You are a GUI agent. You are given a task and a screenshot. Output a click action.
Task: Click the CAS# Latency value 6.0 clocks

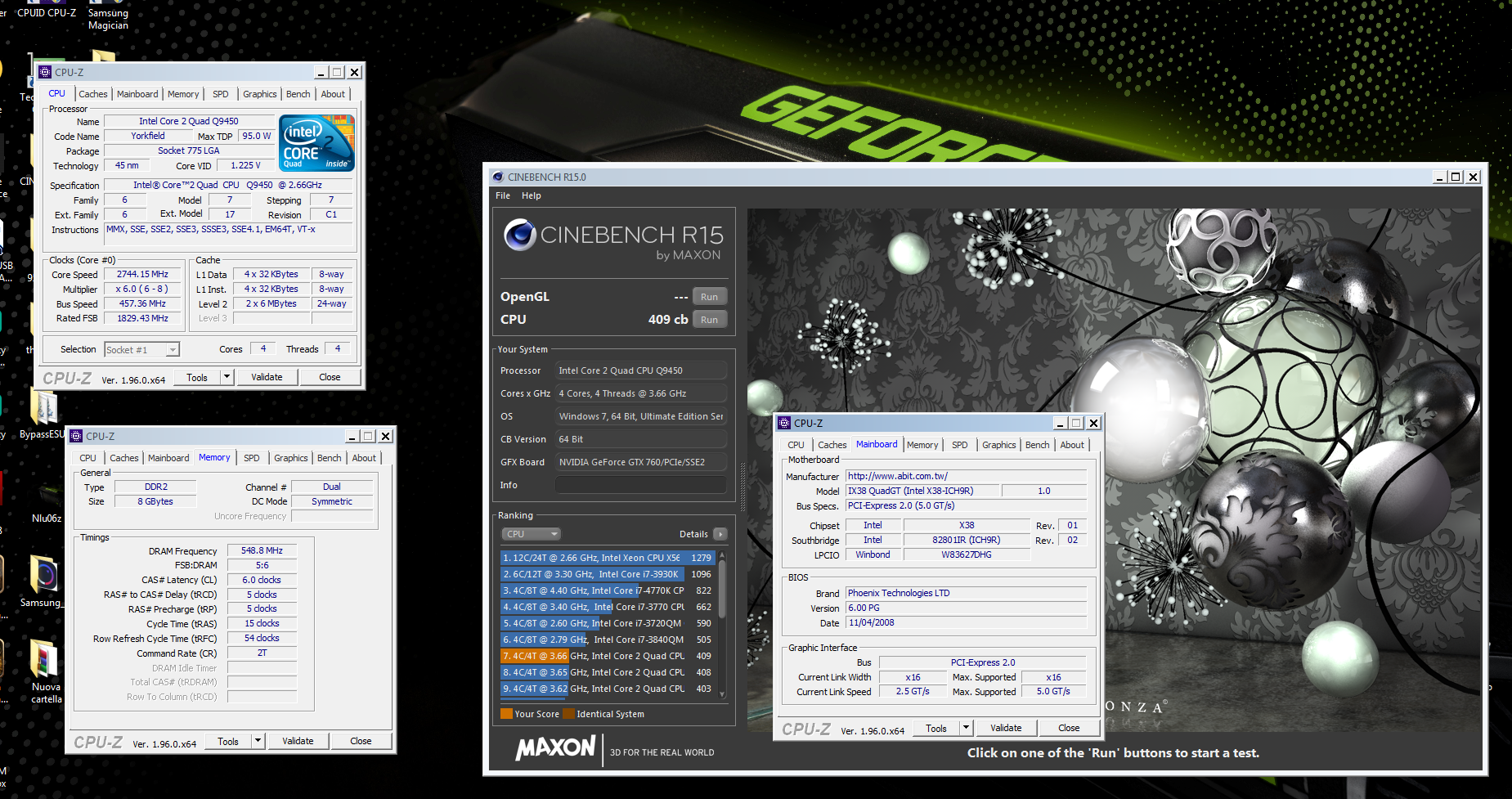coord(262,580)
